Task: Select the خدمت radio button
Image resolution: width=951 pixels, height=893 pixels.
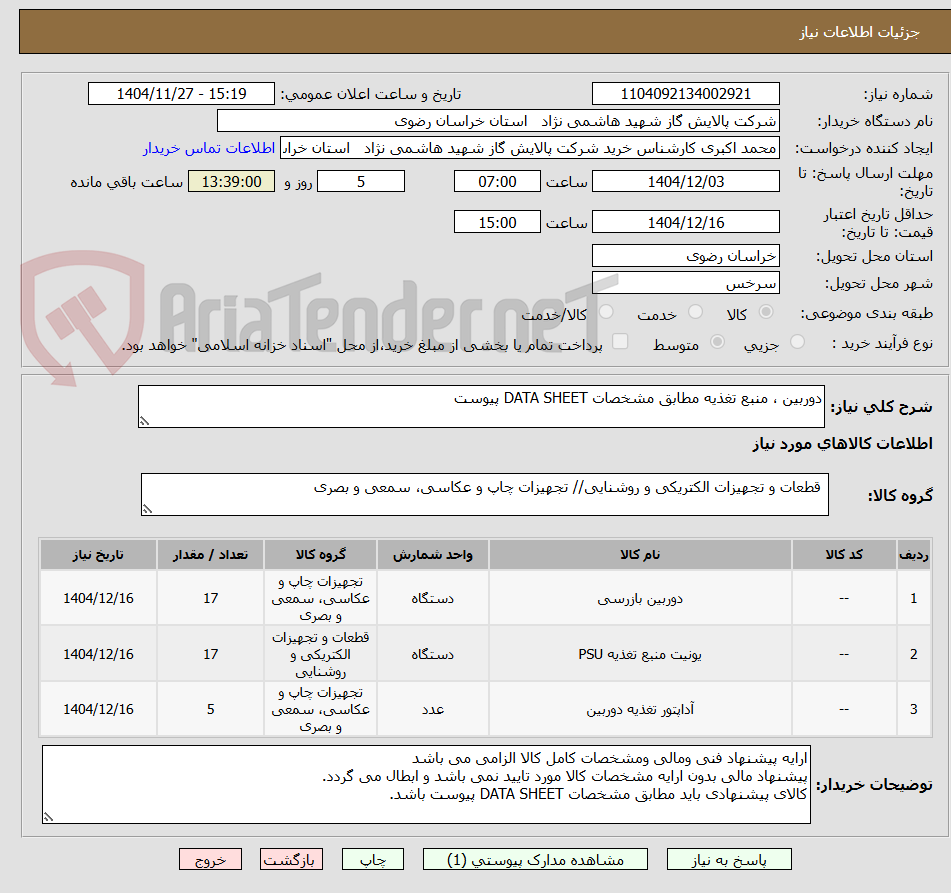Action: (x=696, y=312)
